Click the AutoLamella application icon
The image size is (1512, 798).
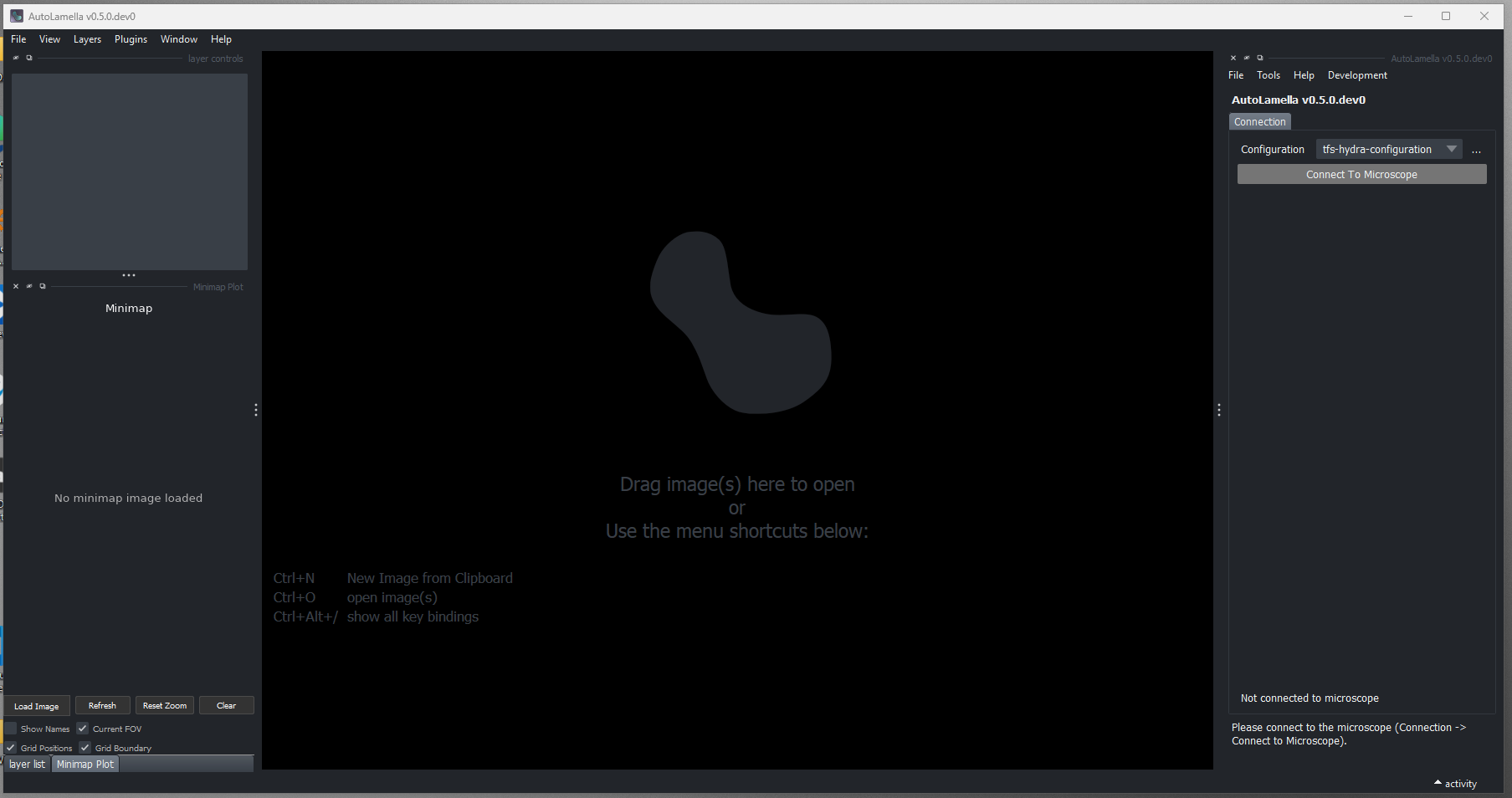point(17,15)
